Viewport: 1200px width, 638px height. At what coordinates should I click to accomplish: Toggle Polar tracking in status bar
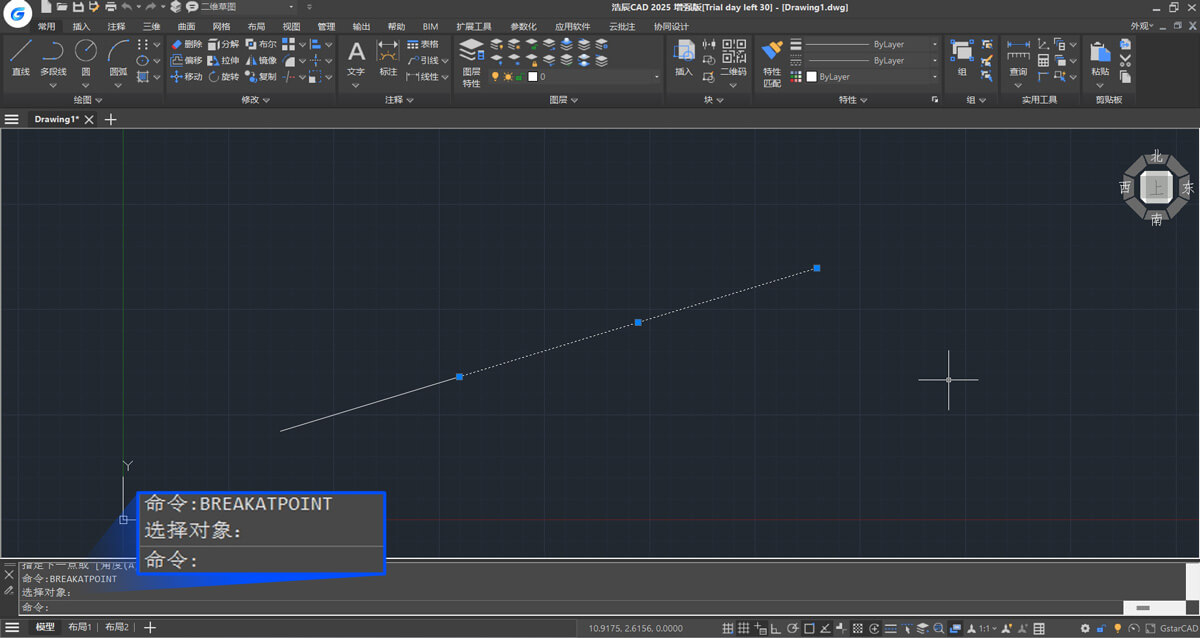point(792,628)
